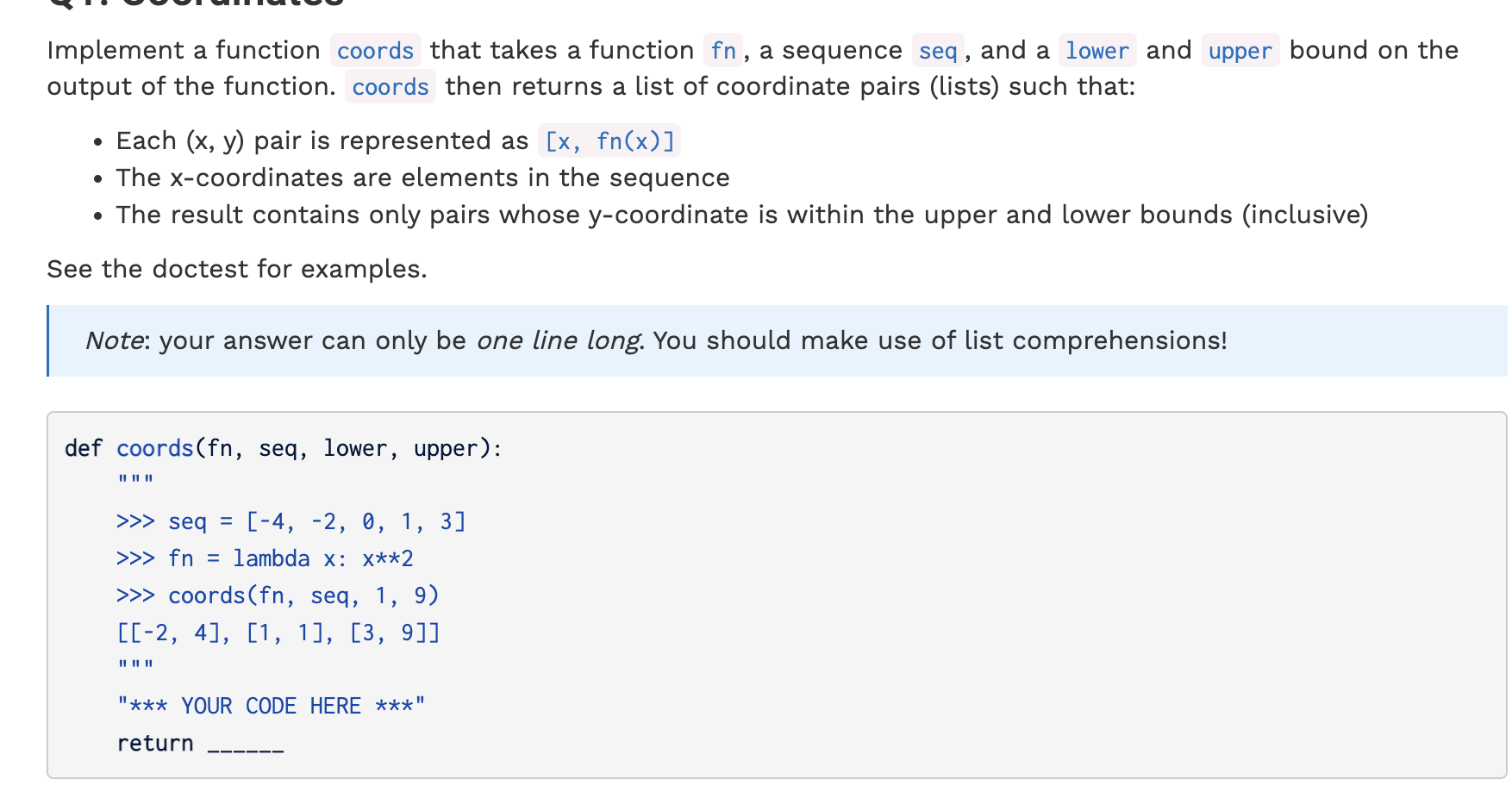Click the bullet about x-coordinates in the sequence
Screen dimensions: 1512x798
pos(422,178)
